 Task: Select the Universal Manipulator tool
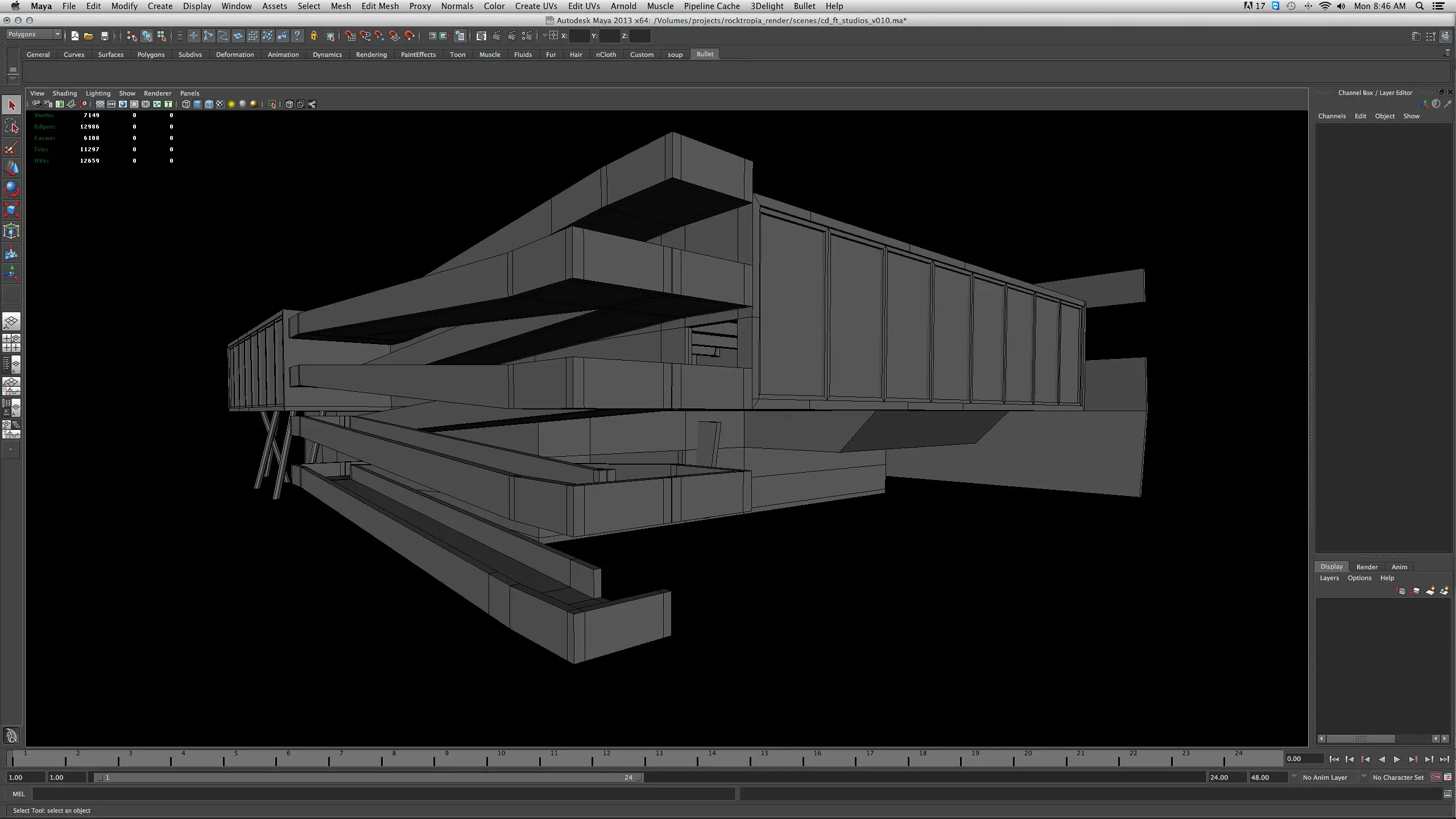pos(11,231)
